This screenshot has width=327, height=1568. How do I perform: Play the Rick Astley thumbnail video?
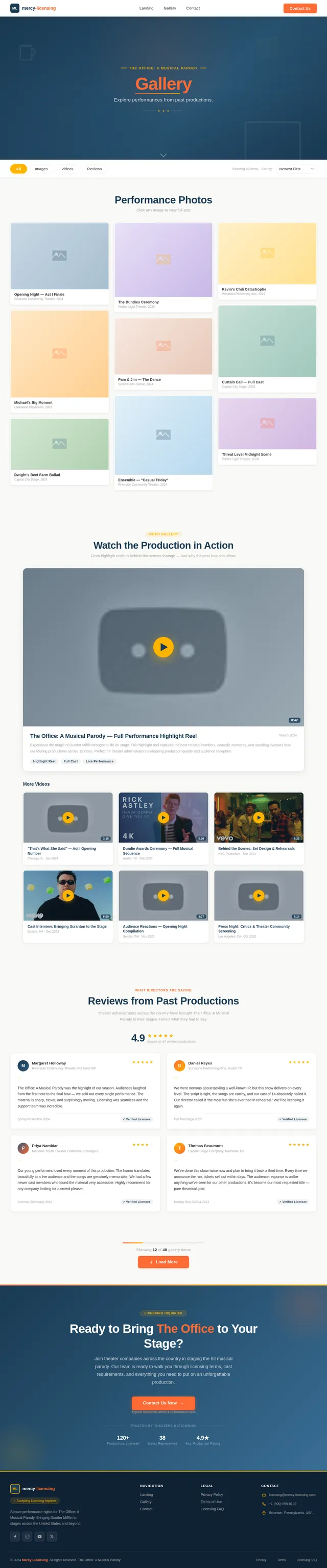pos(163,817)
